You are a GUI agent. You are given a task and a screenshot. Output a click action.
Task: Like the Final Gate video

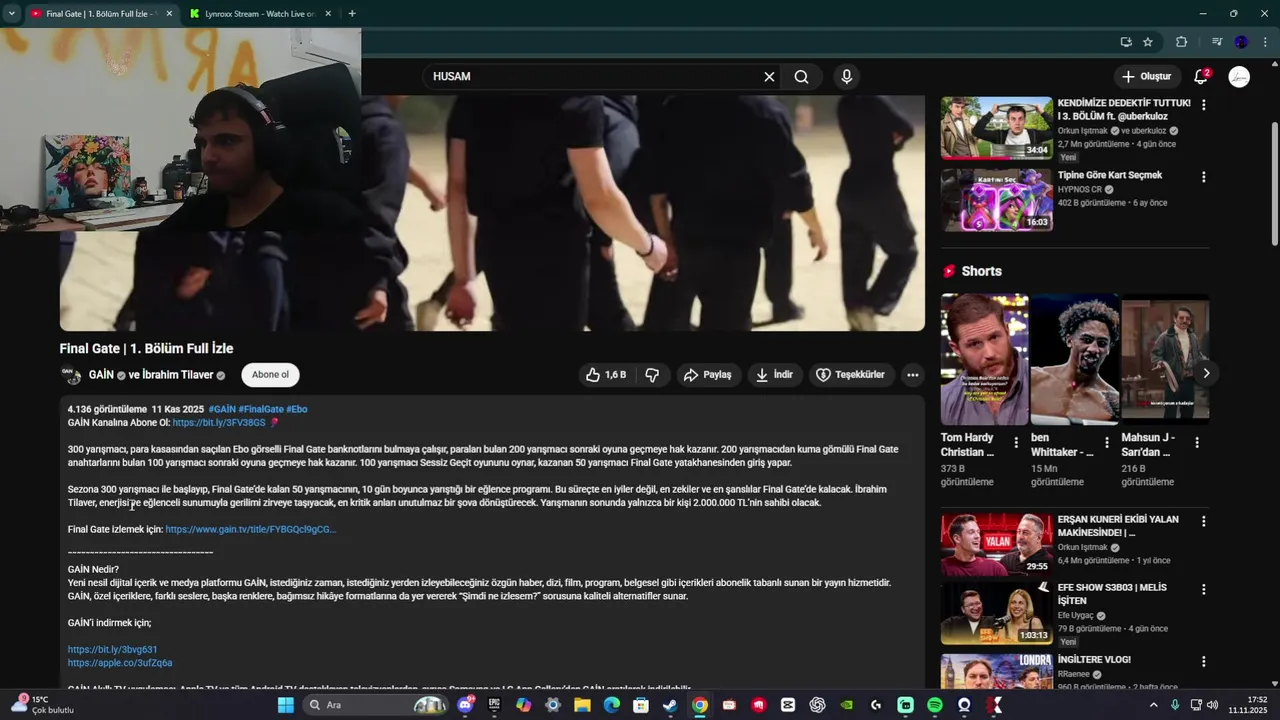606,375
